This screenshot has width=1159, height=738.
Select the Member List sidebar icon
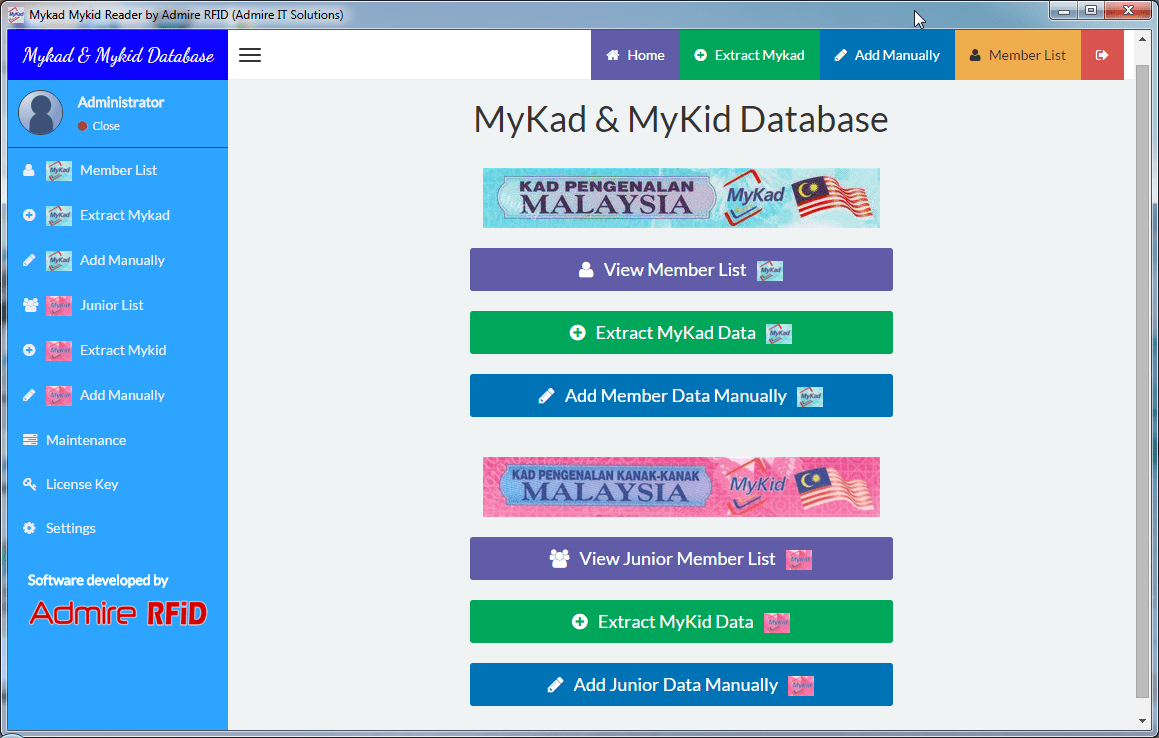31,170
